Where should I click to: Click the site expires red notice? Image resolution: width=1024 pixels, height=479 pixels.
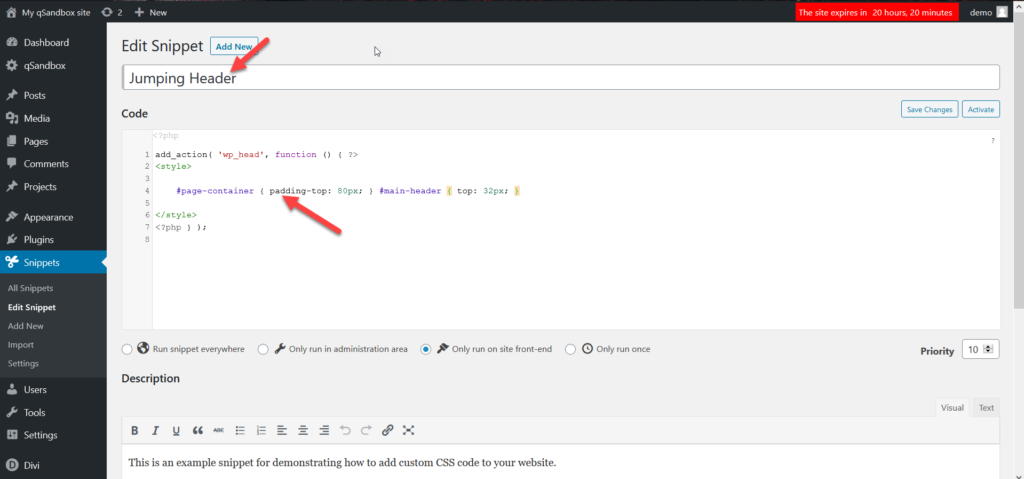(877, 12)
